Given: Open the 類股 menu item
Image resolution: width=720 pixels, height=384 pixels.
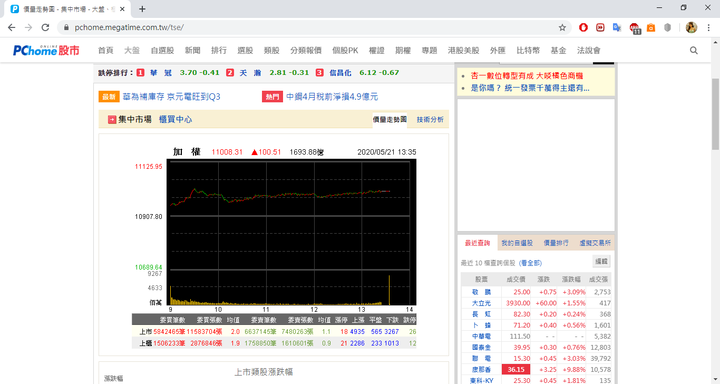Looking at the screenshot, I should 272,51.
